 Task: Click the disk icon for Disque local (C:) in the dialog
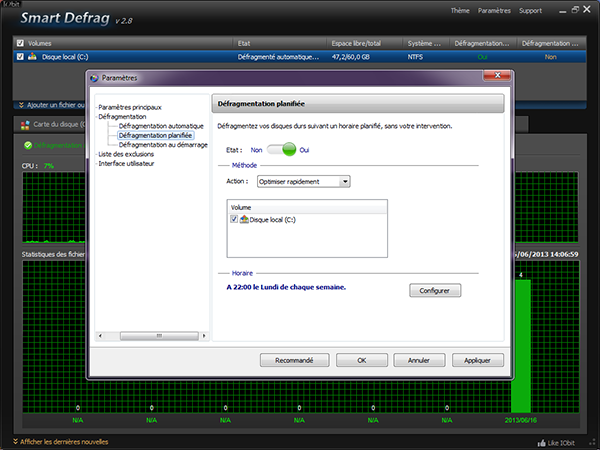(244, 218)
